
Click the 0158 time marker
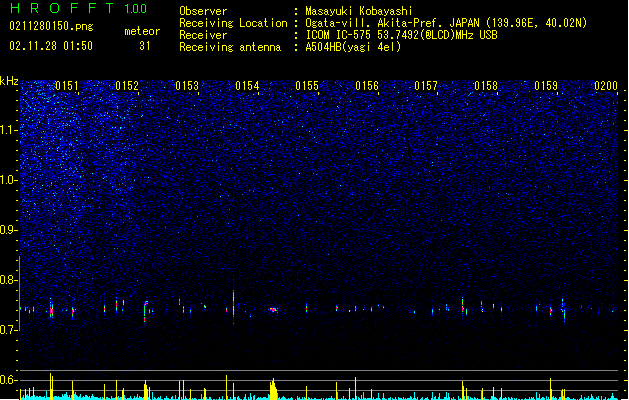coord(486,86)
